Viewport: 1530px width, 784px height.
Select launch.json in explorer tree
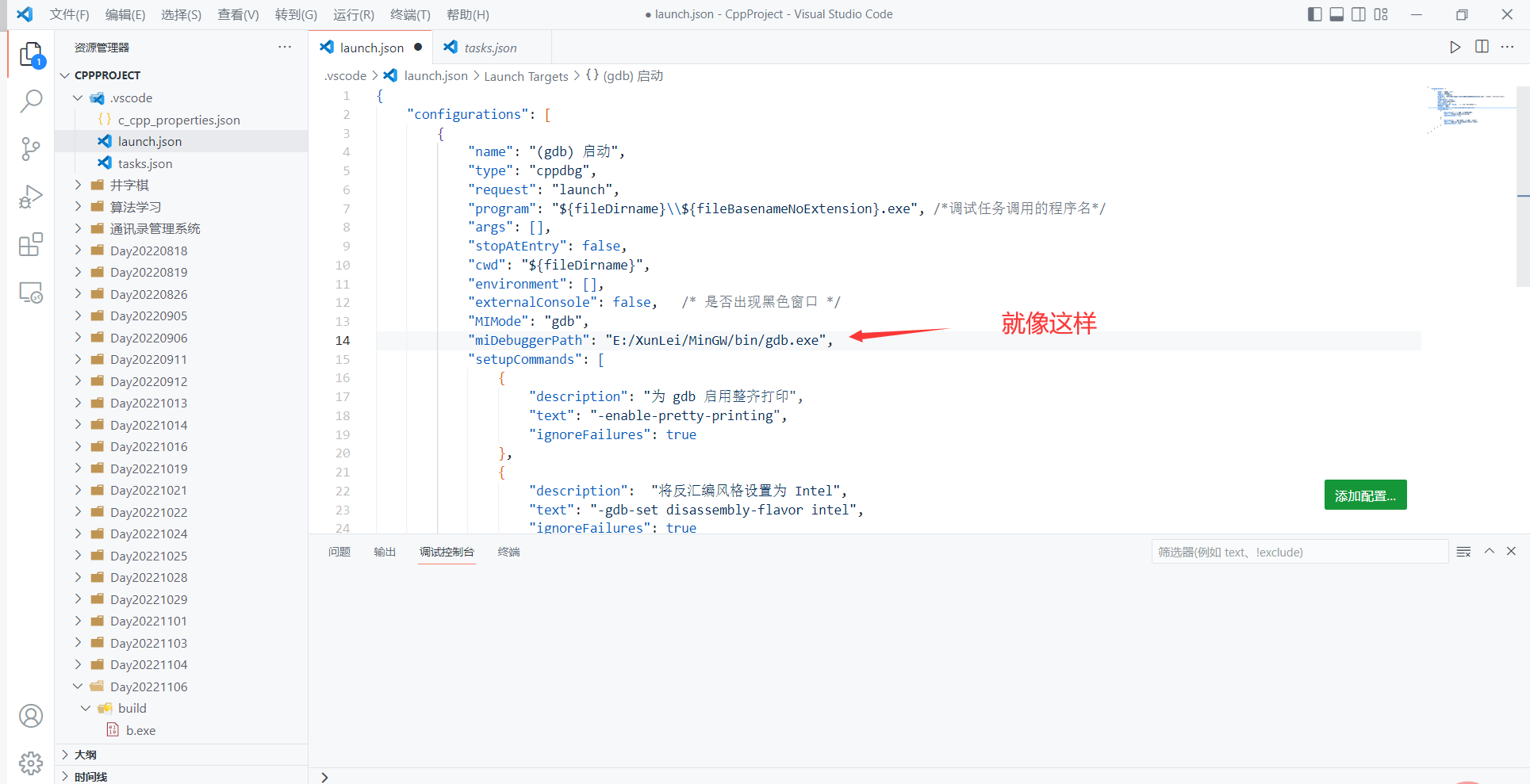tap(181, 141)
